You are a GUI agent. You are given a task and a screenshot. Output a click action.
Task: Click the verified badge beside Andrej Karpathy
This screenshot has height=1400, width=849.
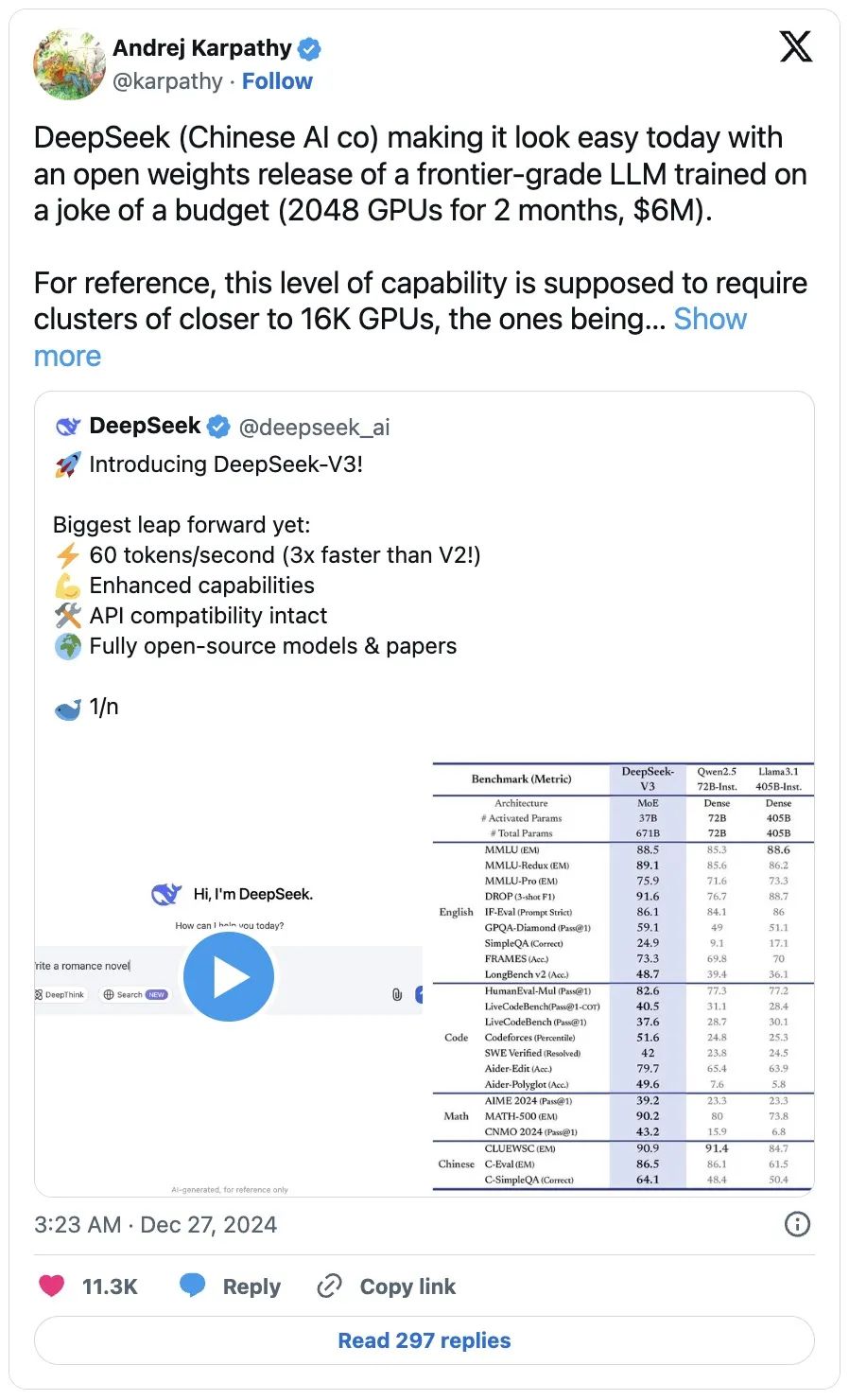pos(310,48)
